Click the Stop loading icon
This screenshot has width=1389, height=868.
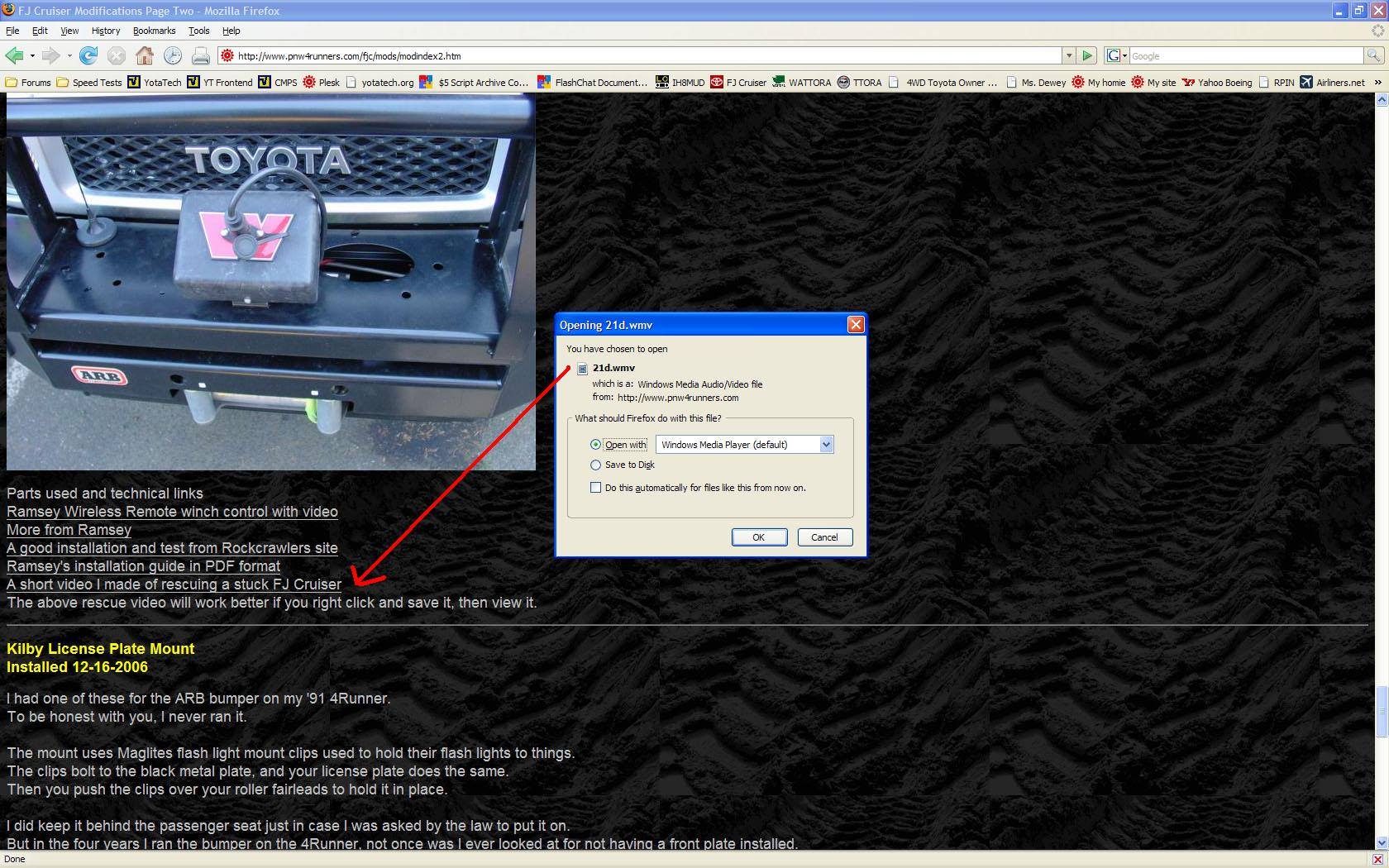(x=117, y=55)
